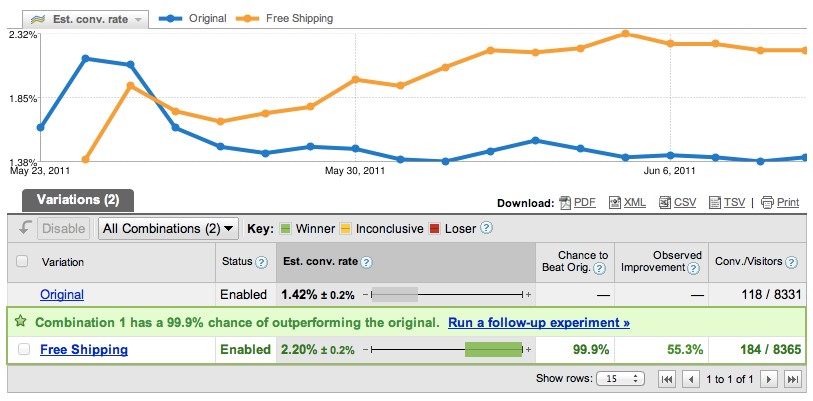This screenshot has height=401, width=813.
Task: Click the PDF download icon
Action: coord(565,203)
